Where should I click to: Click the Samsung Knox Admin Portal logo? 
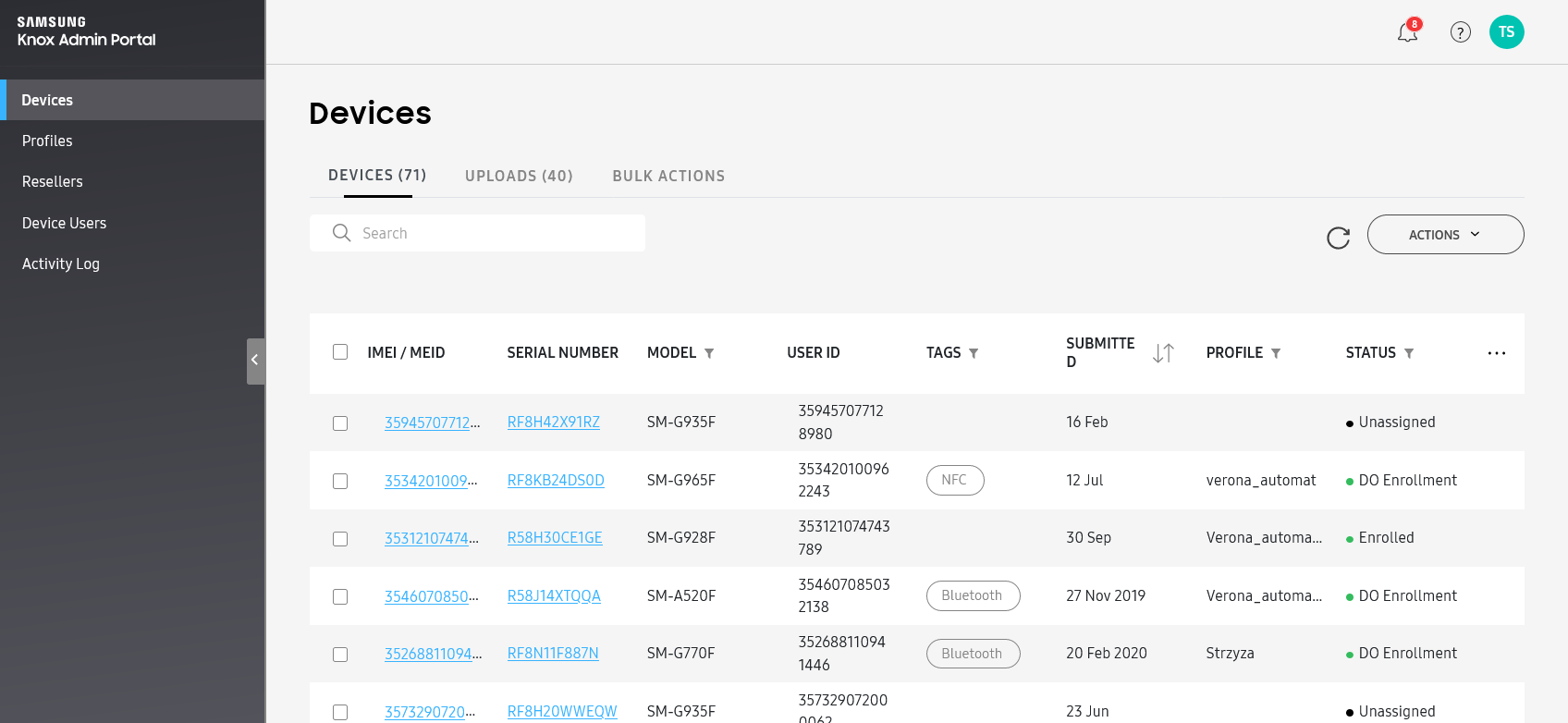tap(86, 31)
